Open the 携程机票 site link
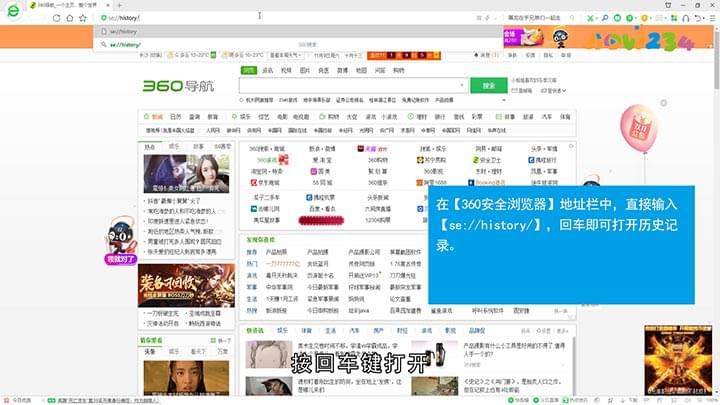Image resolution: width=720 pixels, height=405 pixels. [x=320, y=197]
